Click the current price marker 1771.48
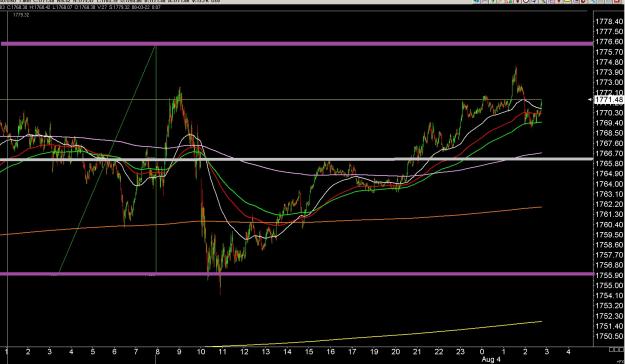Image resolution: width=625 pixels, height=364 pixels. 609,100
